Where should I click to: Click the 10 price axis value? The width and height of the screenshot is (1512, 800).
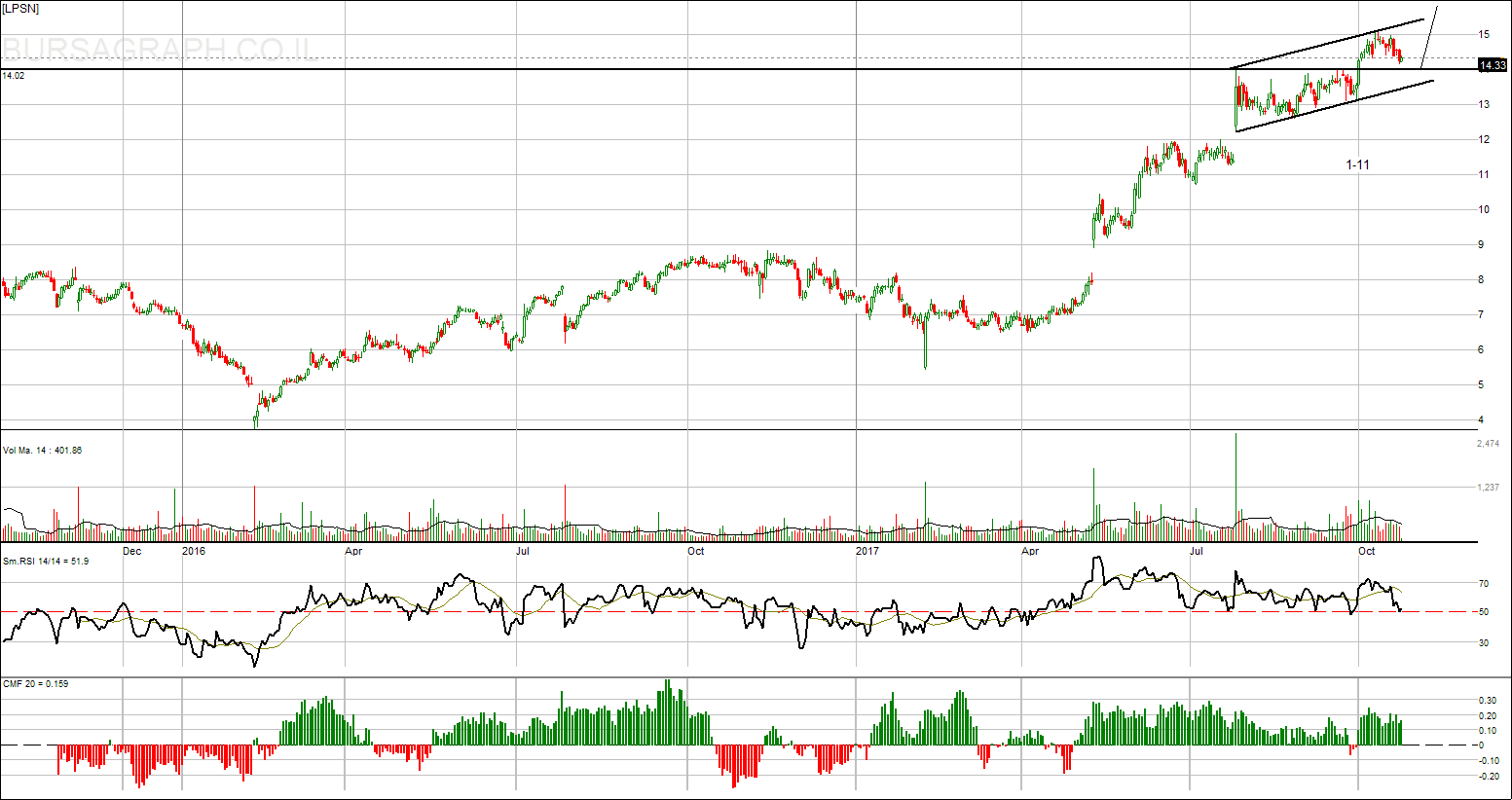tap(1484, 209)
